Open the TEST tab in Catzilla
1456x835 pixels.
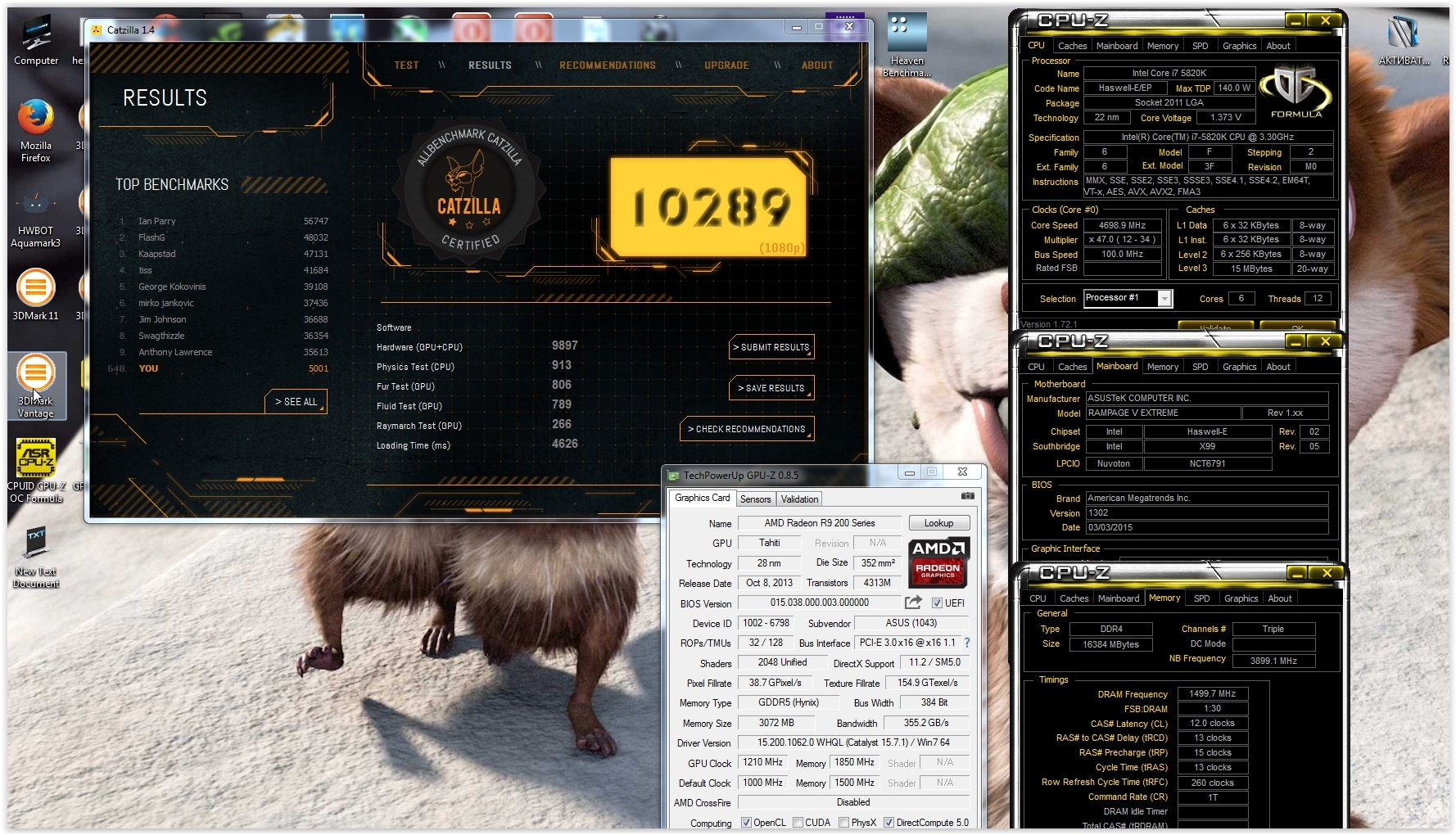click(x=406, y=65)
